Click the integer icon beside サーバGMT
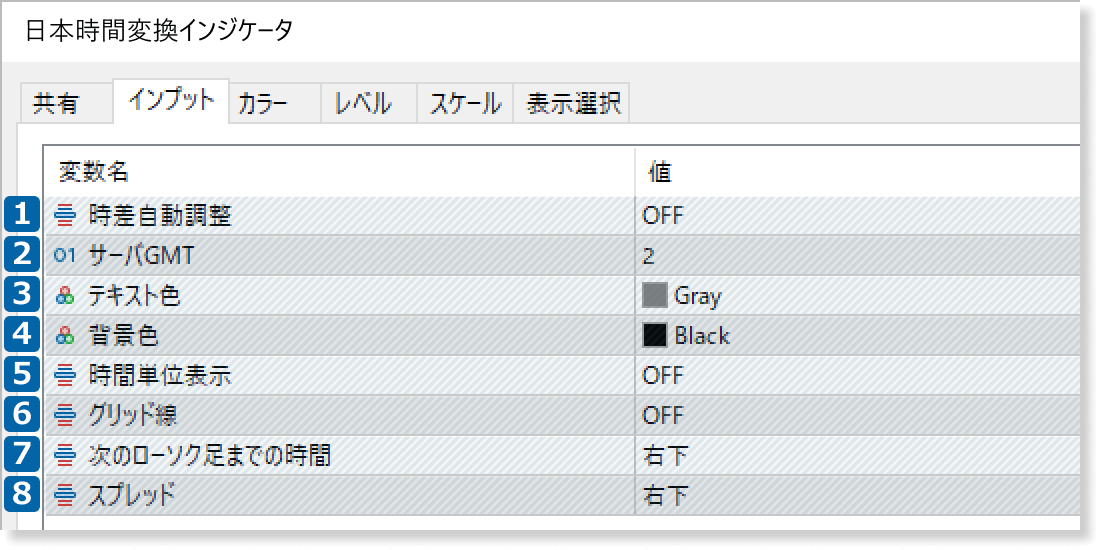The image size is (1100, 550). 66,256
